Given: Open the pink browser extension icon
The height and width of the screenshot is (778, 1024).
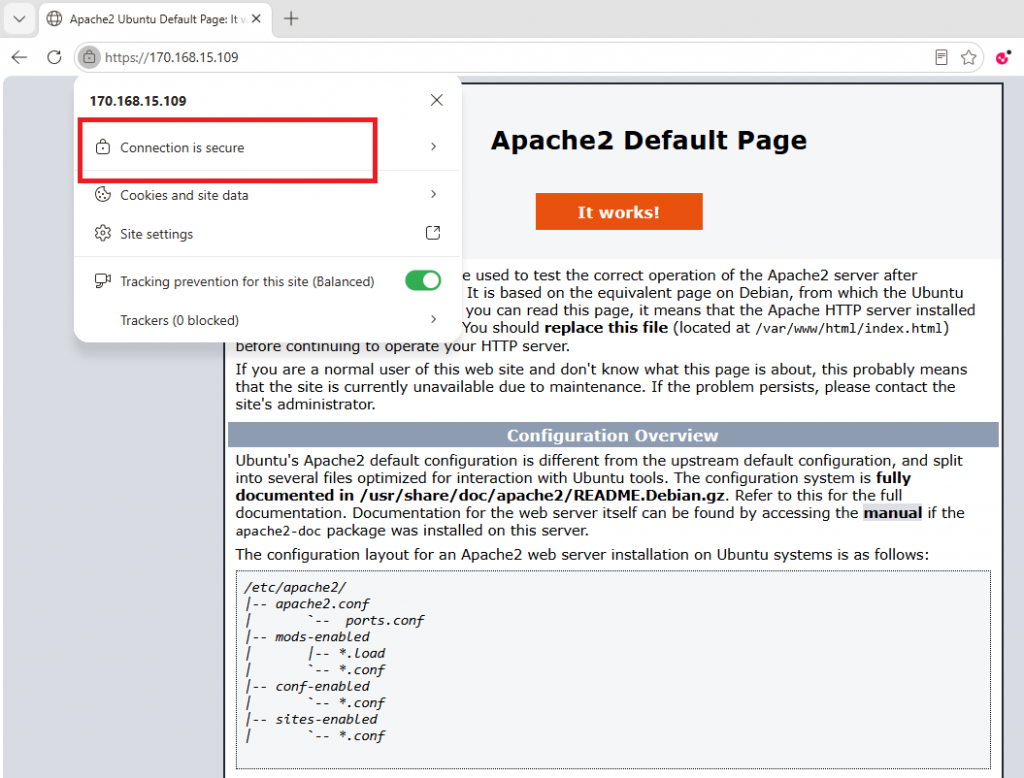Looking at the screenshot, I should point(1003,57).
